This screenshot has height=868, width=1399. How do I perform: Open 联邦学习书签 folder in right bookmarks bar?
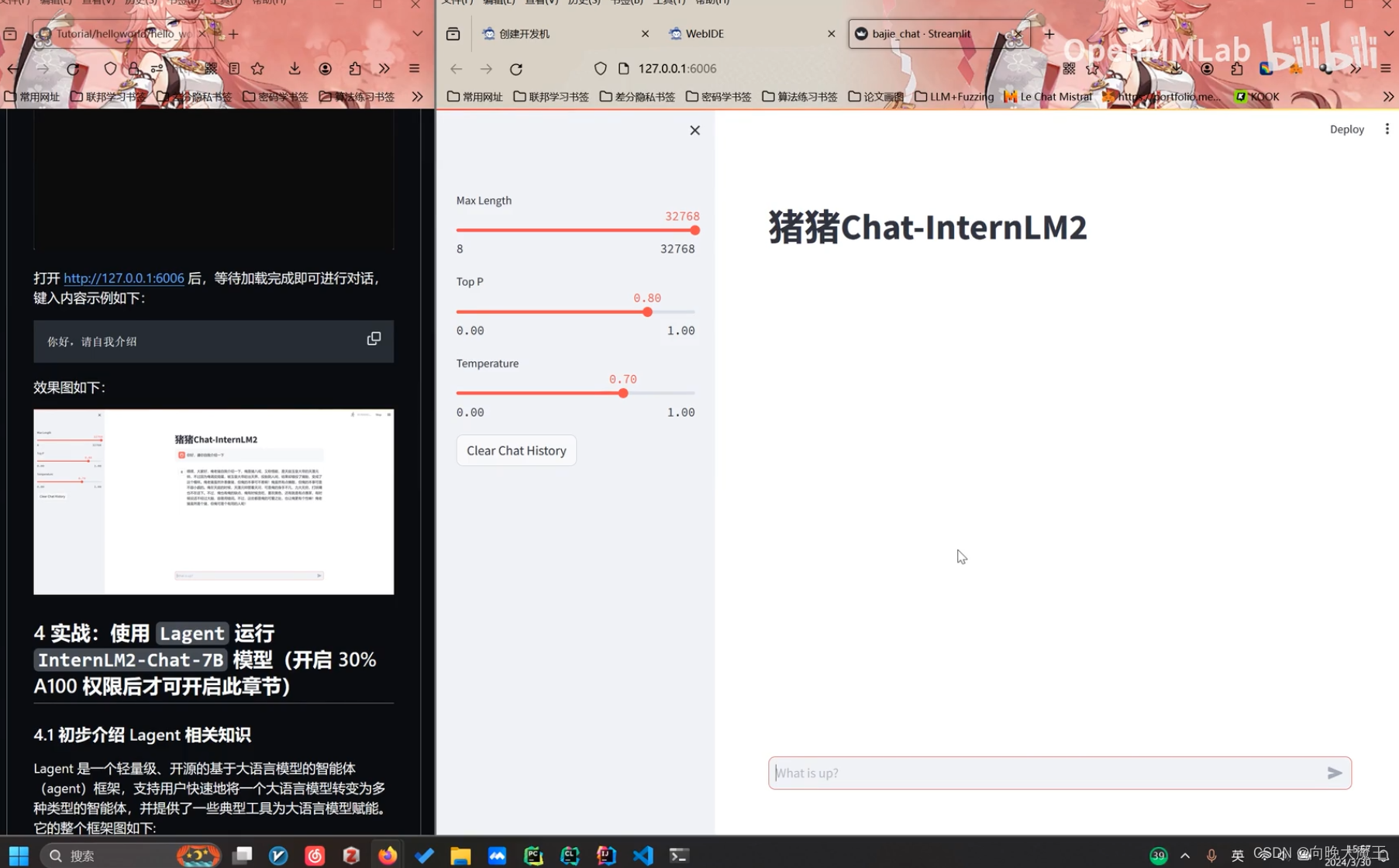point(551,97)
